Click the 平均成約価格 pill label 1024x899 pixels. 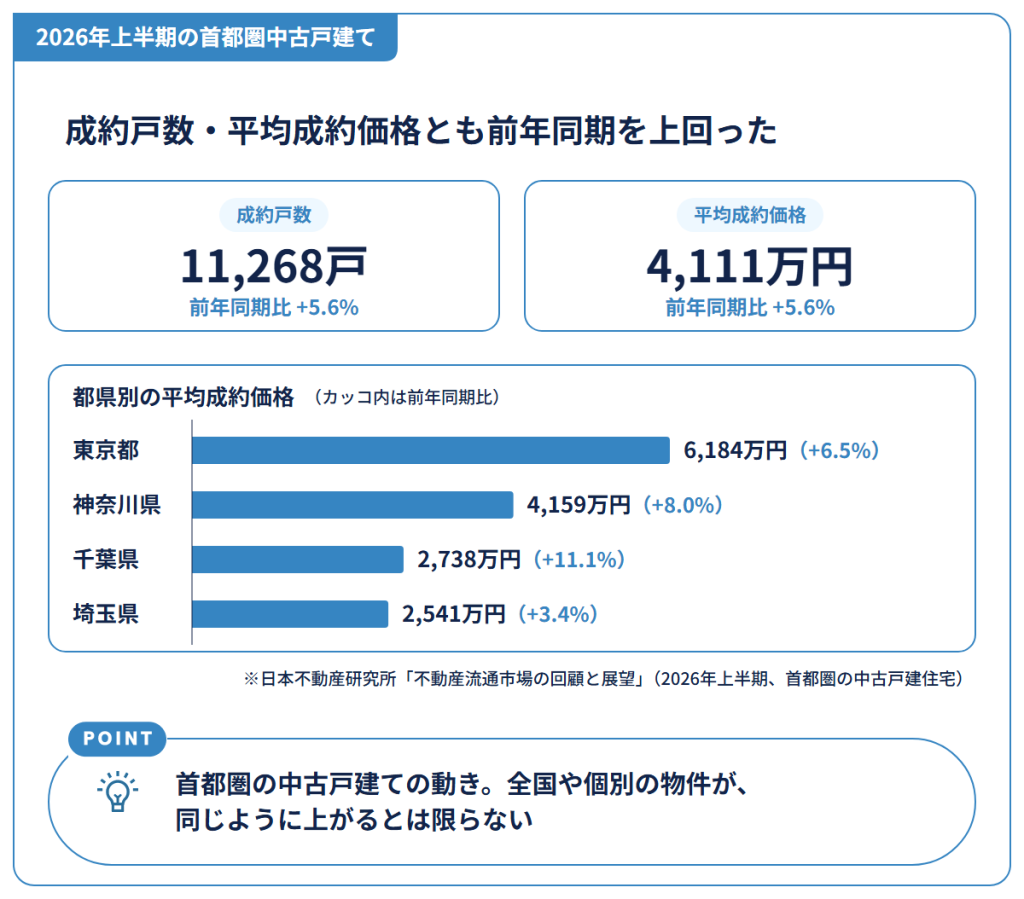pos(750,215)
